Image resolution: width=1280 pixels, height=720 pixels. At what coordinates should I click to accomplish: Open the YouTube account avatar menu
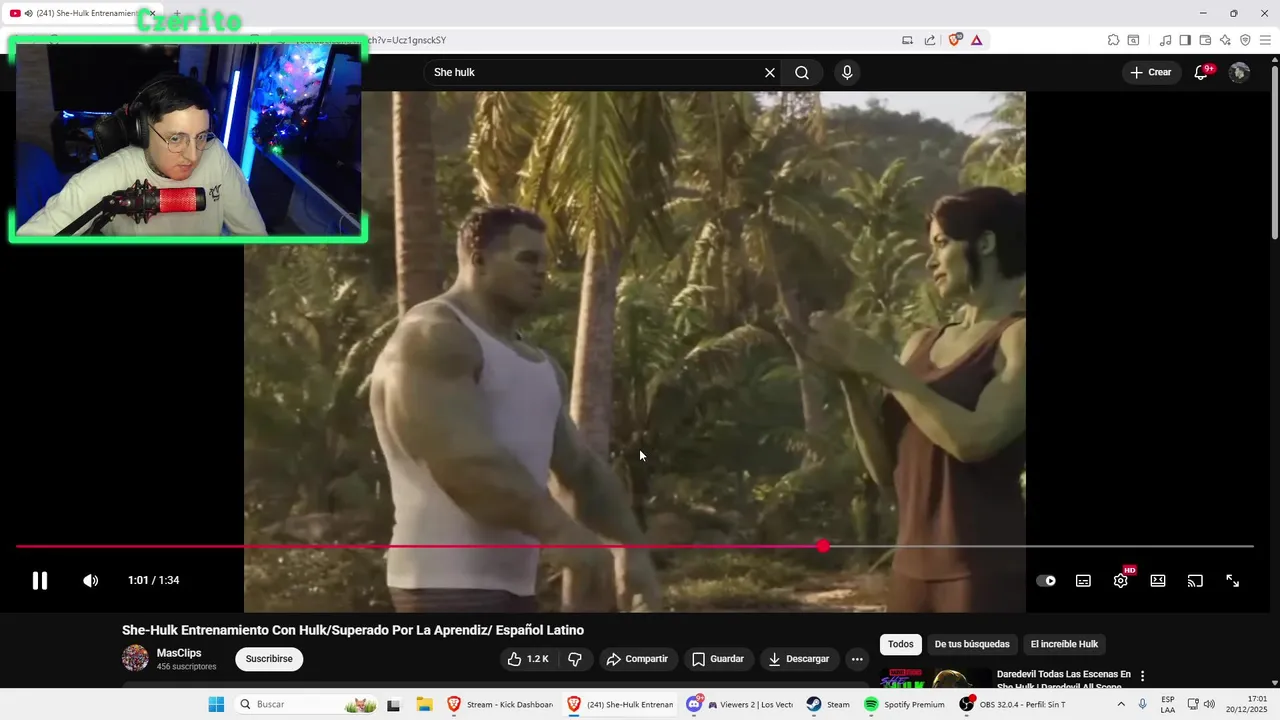point(1239,72)
